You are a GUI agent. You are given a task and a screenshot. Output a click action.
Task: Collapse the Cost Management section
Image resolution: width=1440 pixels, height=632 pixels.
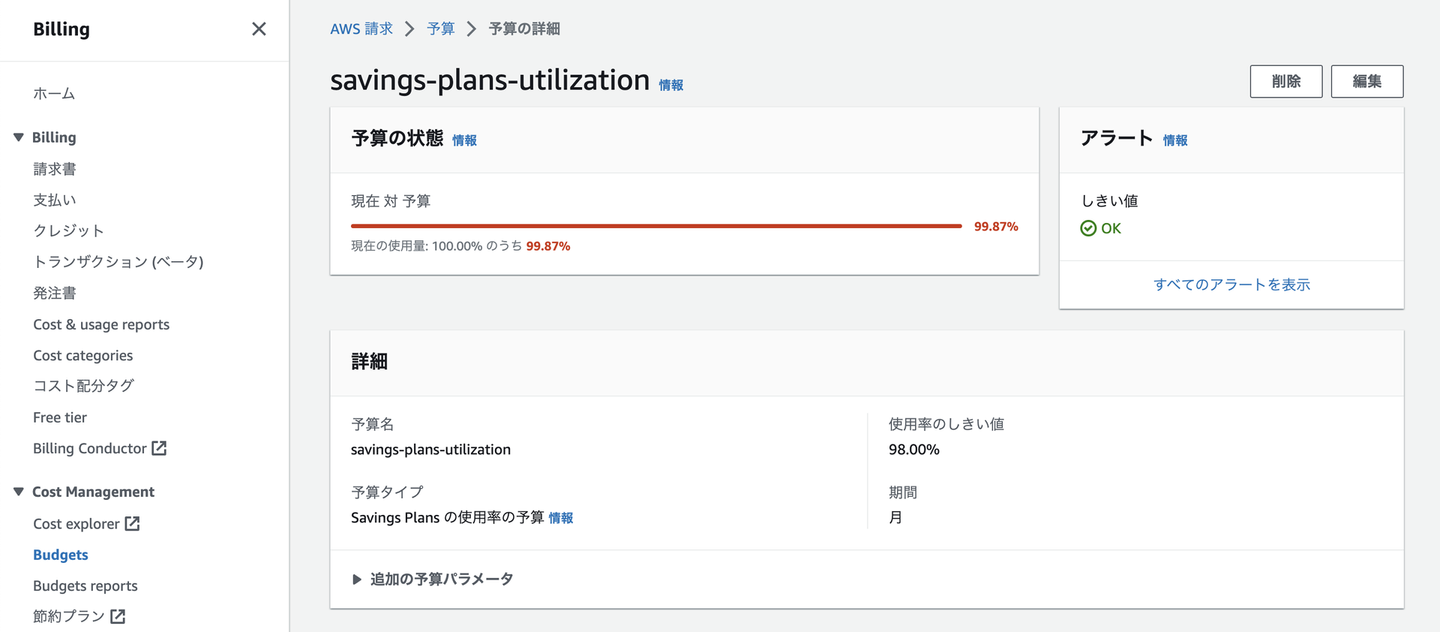pos(18,492)
